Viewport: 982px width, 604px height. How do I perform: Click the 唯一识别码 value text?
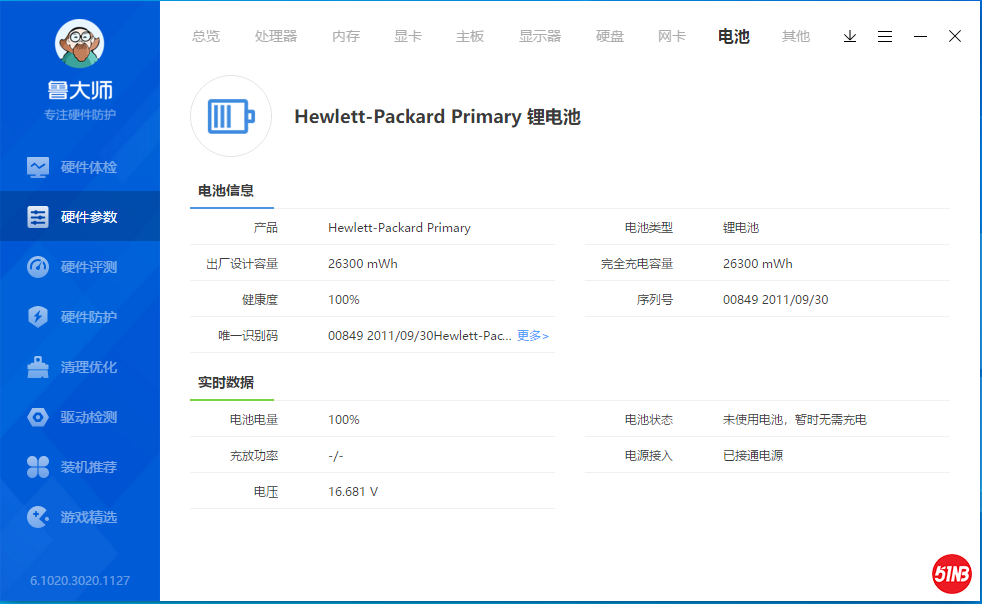[420, 336]
